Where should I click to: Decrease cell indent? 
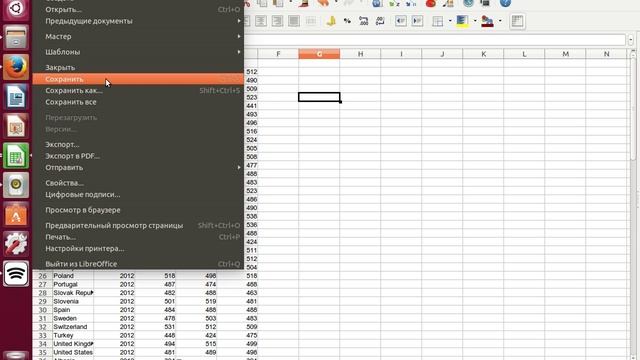[x=401, y=21]
